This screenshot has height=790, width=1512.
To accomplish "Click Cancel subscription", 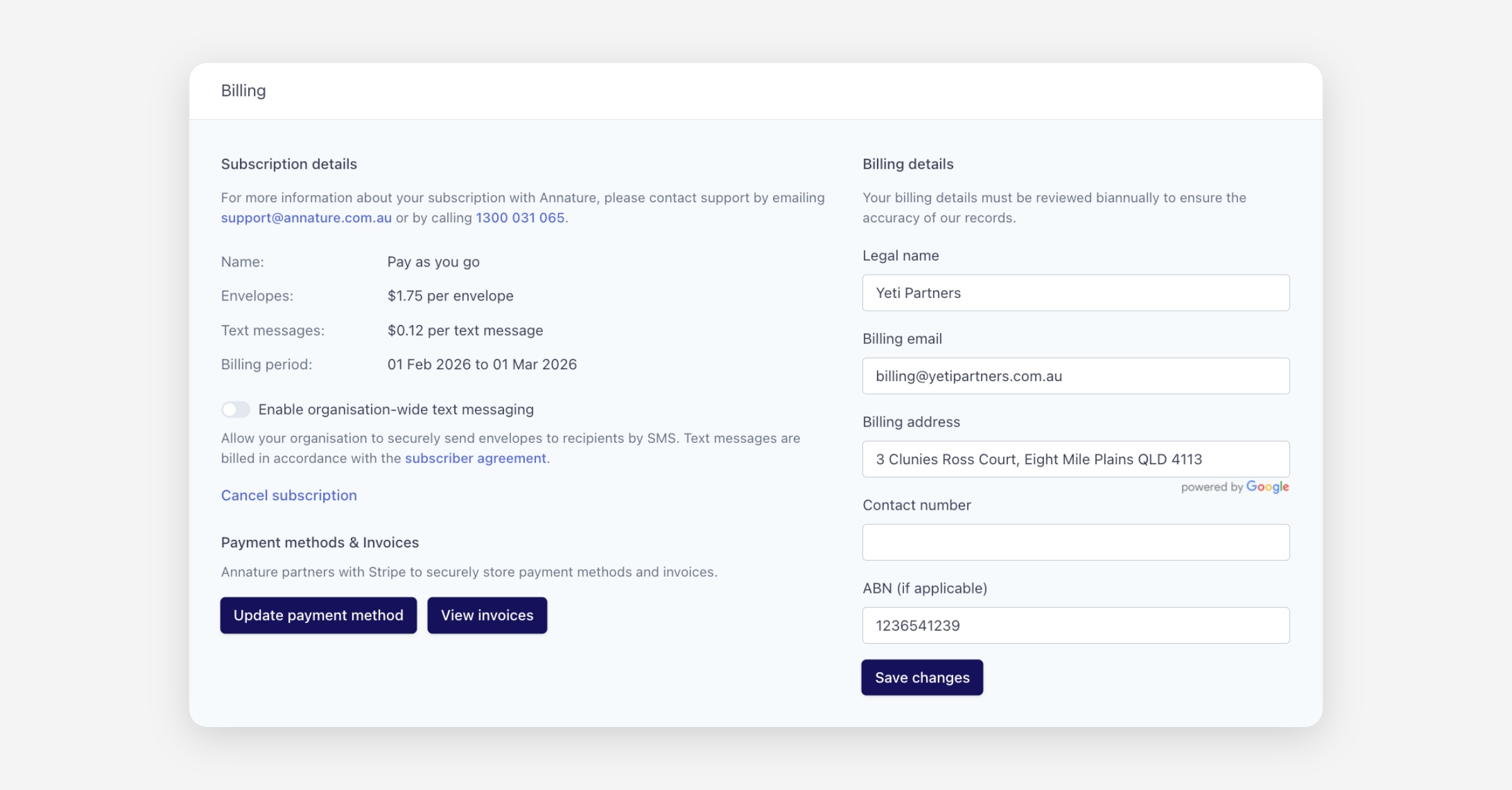I will pos(289,495).
